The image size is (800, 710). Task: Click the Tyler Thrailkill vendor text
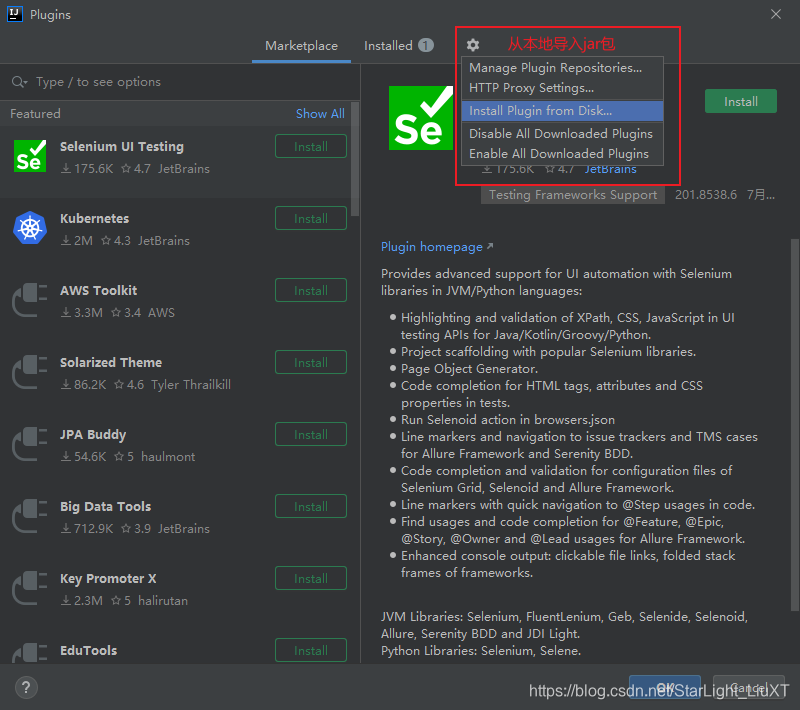(x=191, y=385)
